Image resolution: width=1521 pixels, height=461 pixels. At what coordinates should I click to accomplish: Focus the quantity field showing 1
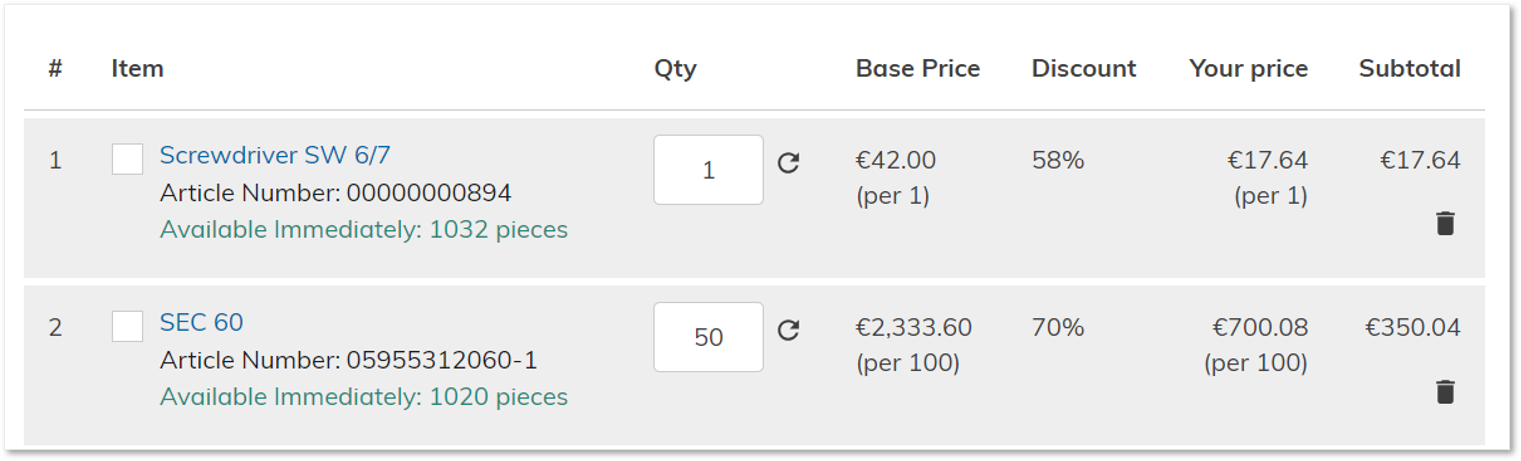pyautogui.click(x=708, y=170)
